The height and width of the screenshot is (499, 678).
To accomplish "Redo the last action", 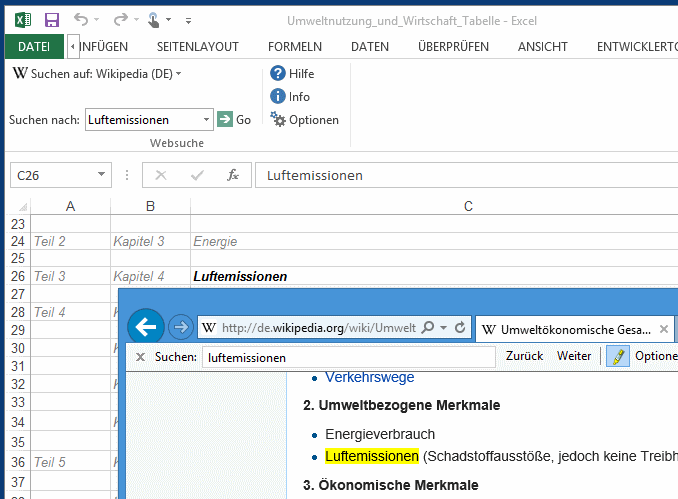I will coord(121,19).
